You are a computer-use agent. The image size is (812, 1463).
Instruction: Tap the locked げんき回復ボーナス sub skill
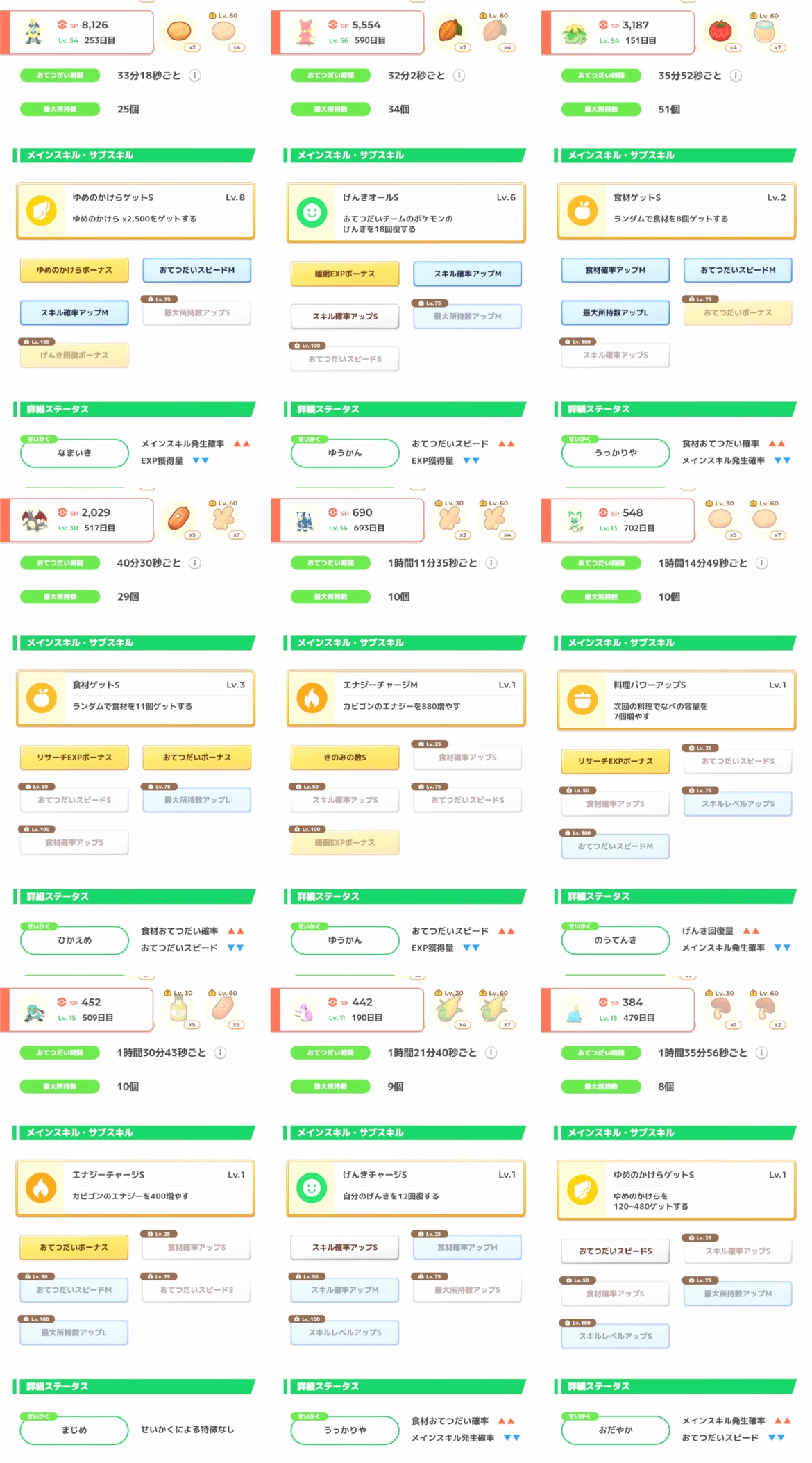point(74,356)
